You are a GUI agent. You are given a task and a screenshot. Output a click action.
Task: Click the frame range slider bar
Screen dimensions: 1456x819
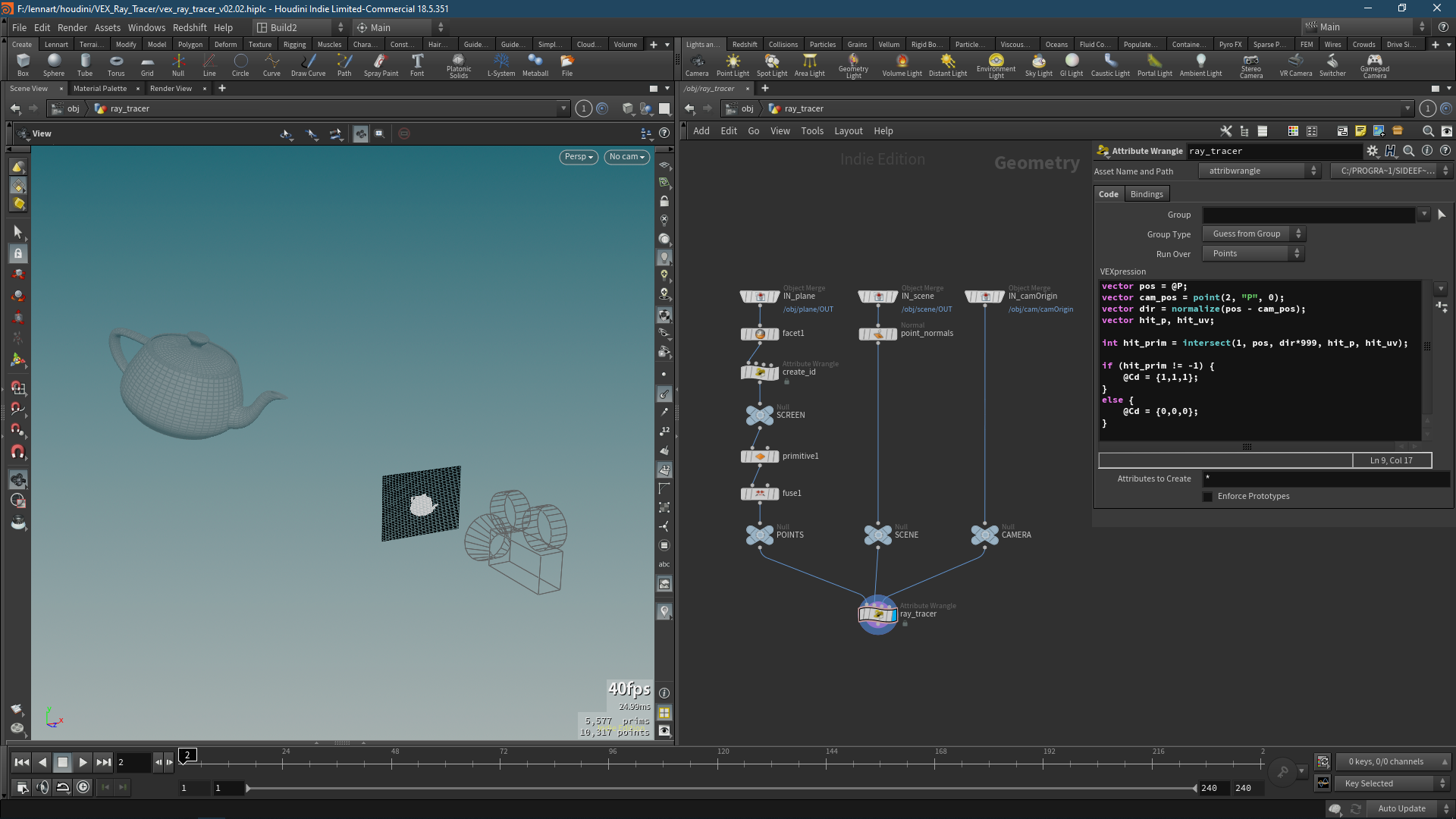tap(720, 789)
